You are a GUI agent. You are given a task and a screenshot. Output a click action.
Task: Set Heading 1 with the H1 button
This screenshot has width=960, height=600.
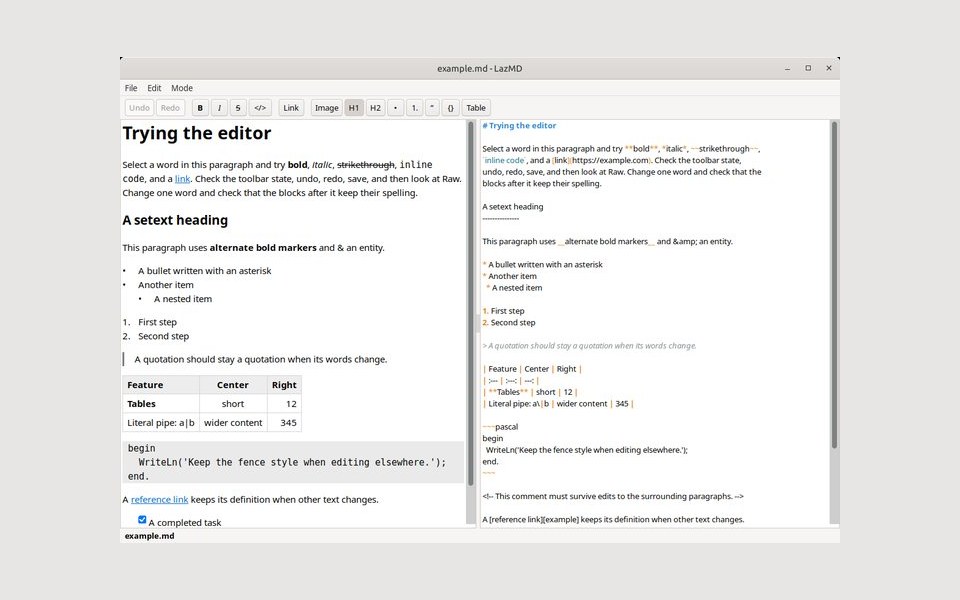pyautogui.click(x=354, y=108)
